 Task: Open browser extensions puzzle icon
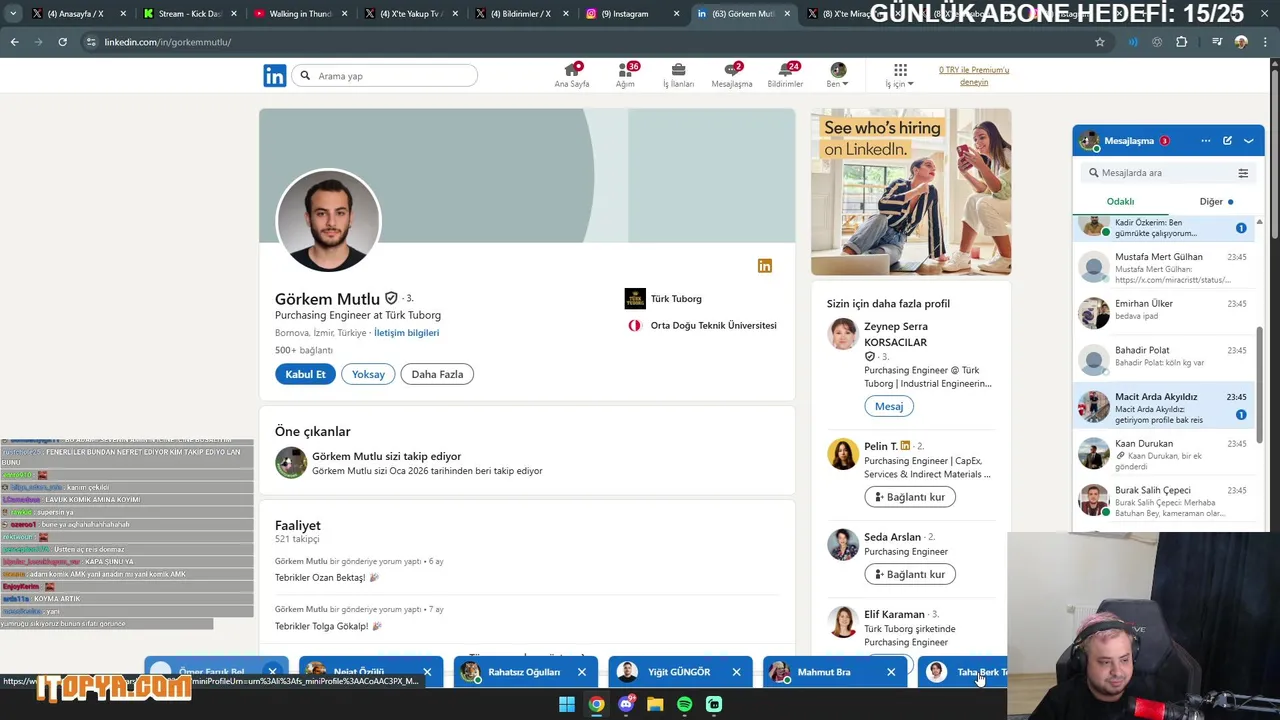(x=1182, y=42)
